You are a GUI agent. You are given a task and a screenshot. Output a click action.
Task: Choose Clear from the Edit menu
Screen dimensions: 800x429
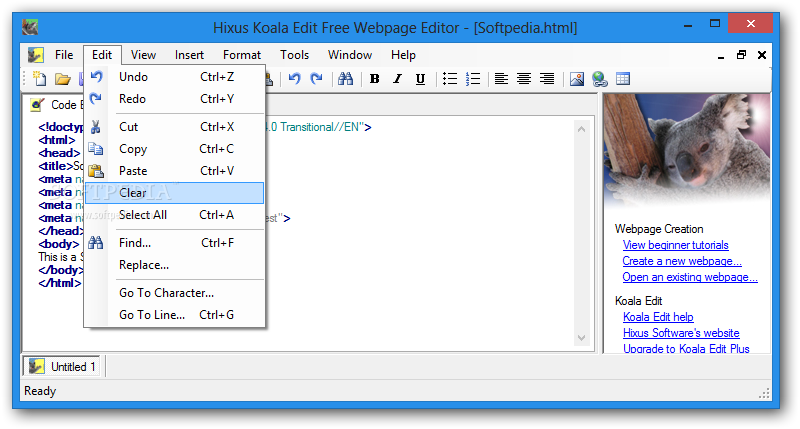click(174, 193)
